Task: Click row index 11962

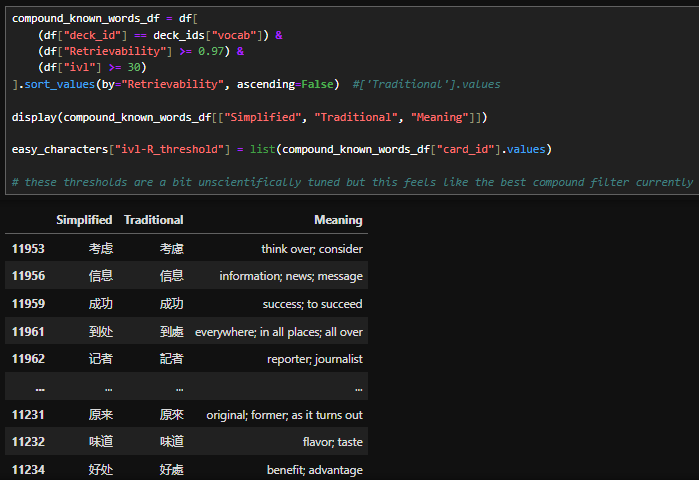Action: pyautogui.click(x=29, y=359)
